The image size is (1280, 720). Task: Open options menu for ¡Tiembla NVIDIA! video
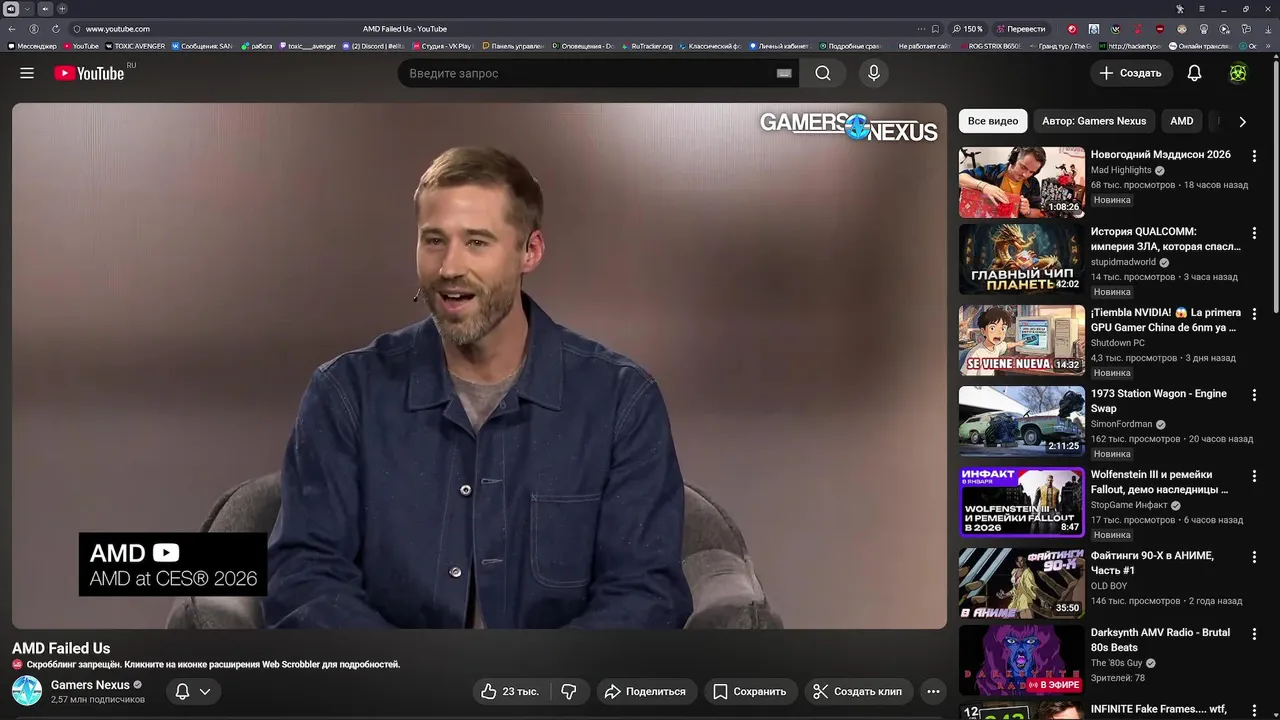pyautogui.click(x=1254, y=314)
